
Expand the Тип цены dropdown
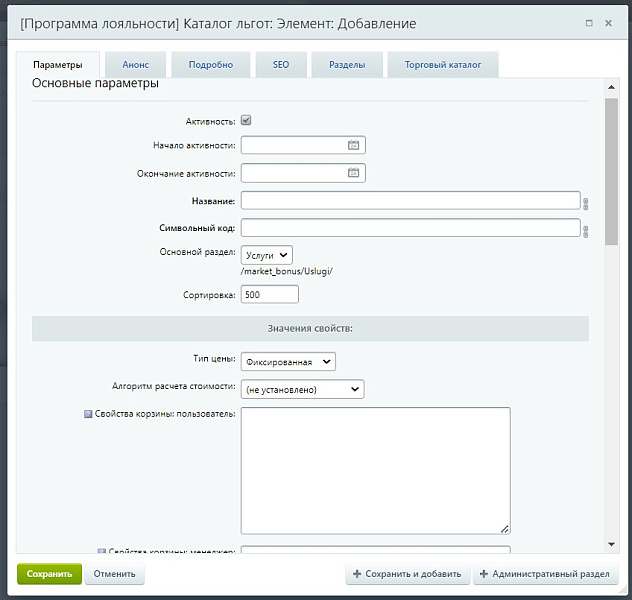288,362
